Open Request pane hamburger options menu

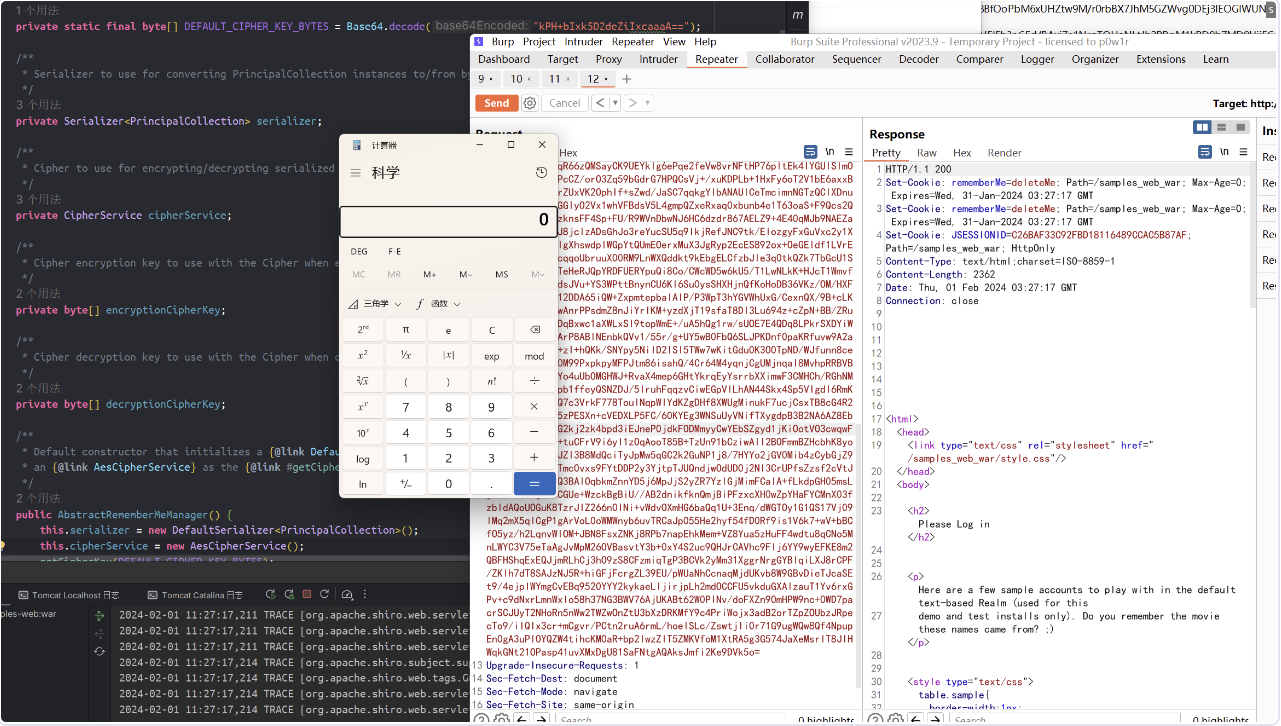(850, 152)
